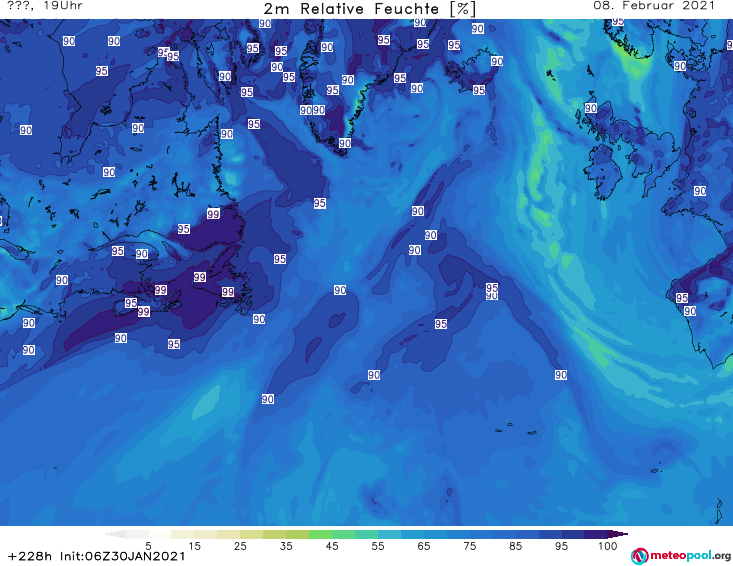The height and width of the screenshot is (566, 733).
Task: Click the meteopool circular logo icon
Action: [639, 556]
